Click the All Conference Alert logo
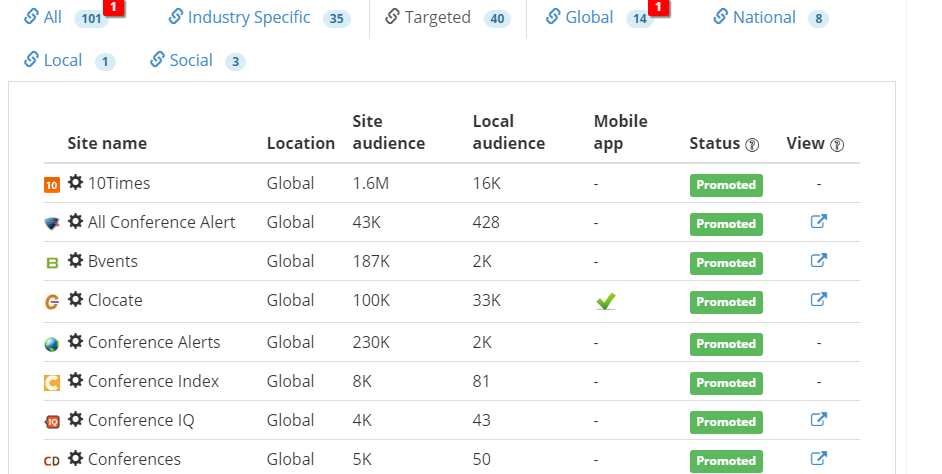 [52, 224]
